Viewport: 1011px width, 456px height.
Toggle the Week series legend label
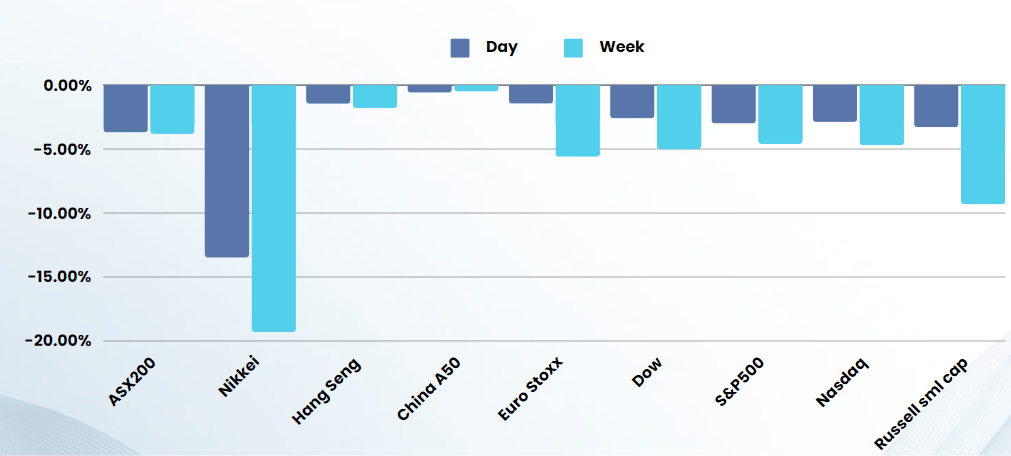[x=621, y=47]
